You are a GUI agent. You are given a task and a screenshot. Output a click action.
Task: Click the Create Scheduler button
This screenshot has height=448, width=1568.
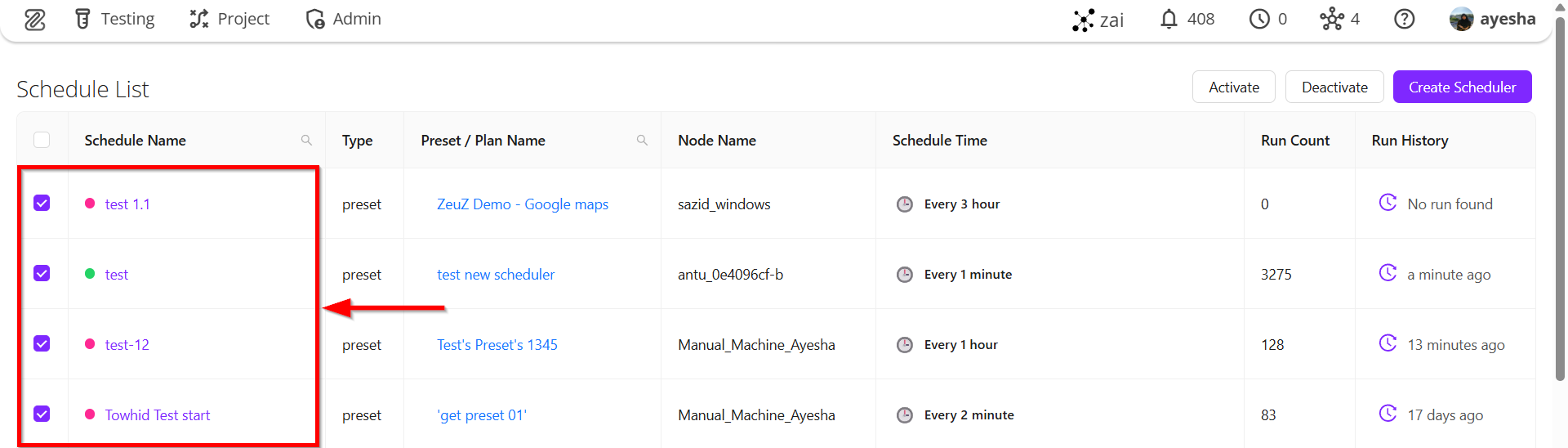1462,87
